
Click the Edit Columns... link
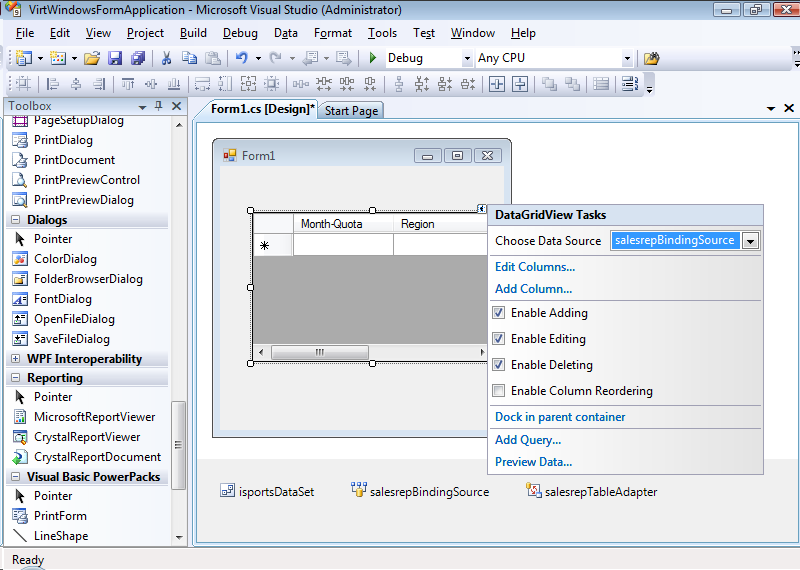[x=535, y=267]
